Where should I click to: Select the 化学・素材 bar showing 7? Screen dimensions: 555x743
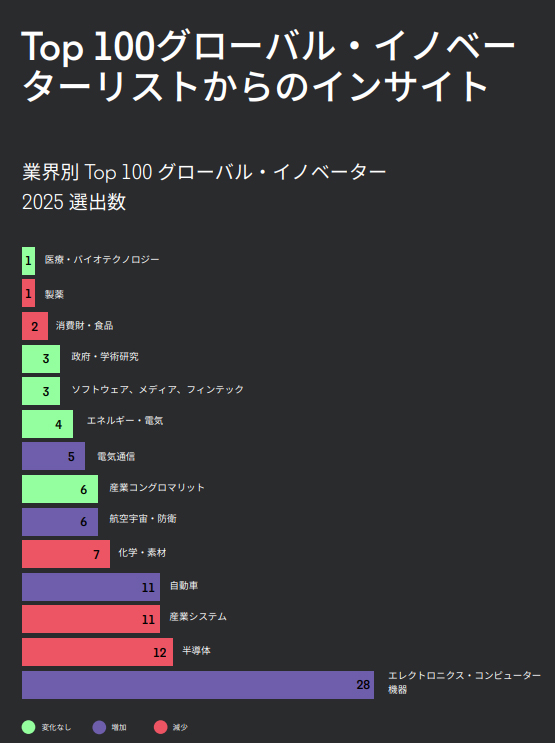tap(66, 554)
